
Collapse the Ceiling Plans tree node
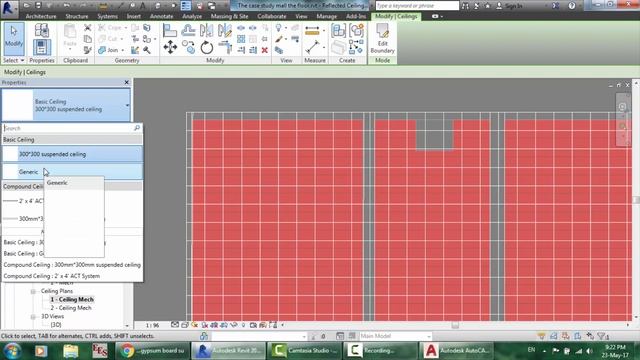click(x=33, y=291)
